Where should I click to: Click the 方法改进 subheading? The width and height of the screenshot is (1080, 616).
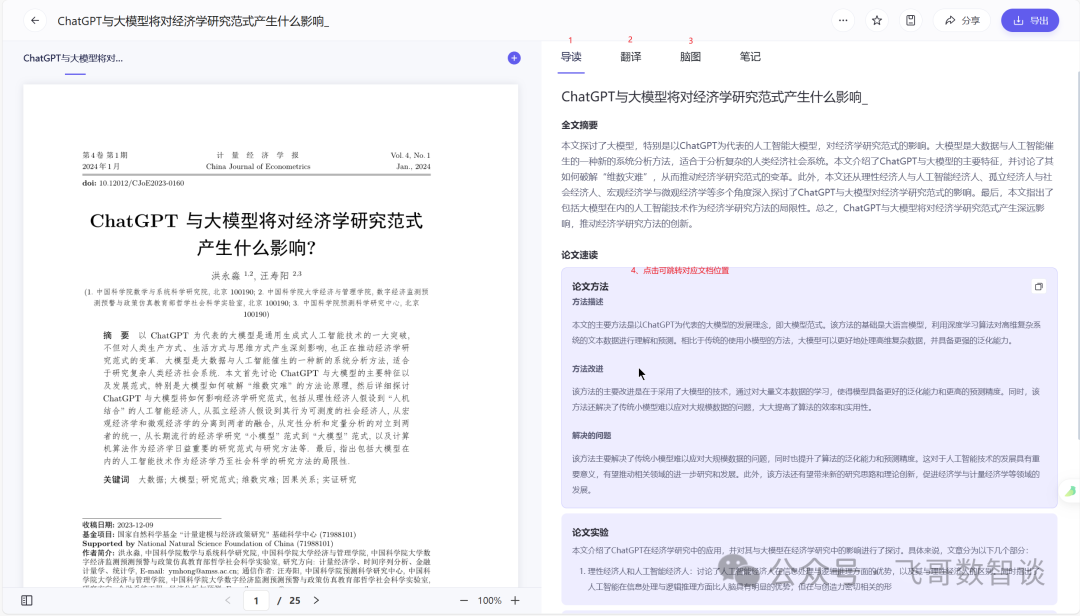pyautogui.click(x=588, y=369)
